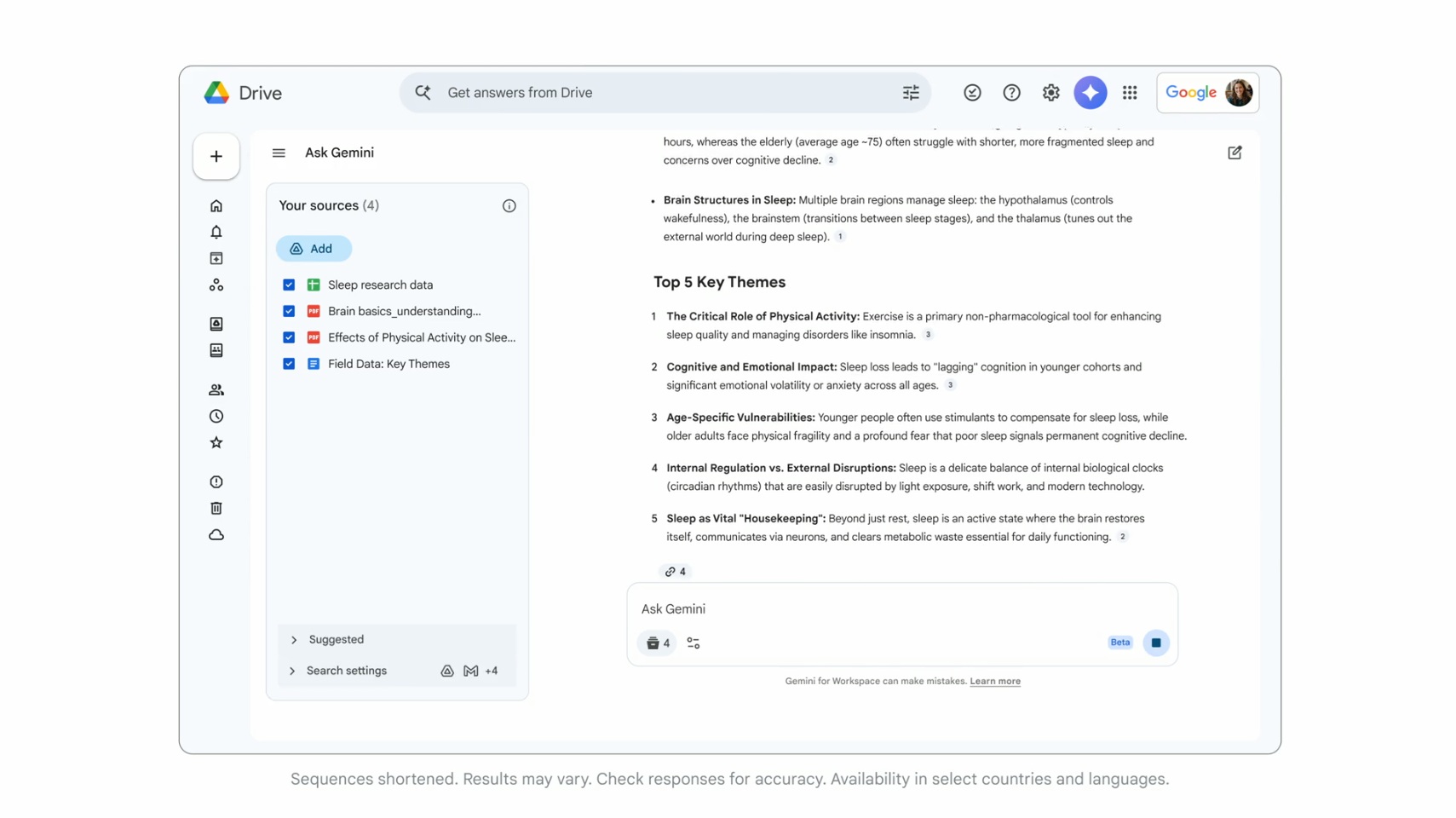The height and width of the screenshot is (818, 1456).
Task: Uncheck Brain basics_understanding source
Action: click(289, 312)
